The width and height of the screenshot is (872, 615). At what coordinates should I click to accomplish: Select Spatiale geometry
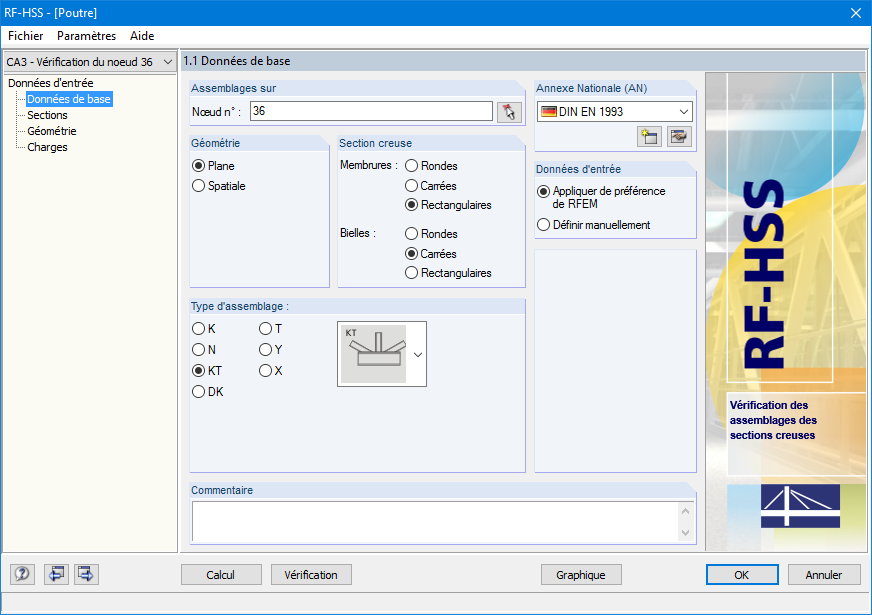tap(198, 183)
